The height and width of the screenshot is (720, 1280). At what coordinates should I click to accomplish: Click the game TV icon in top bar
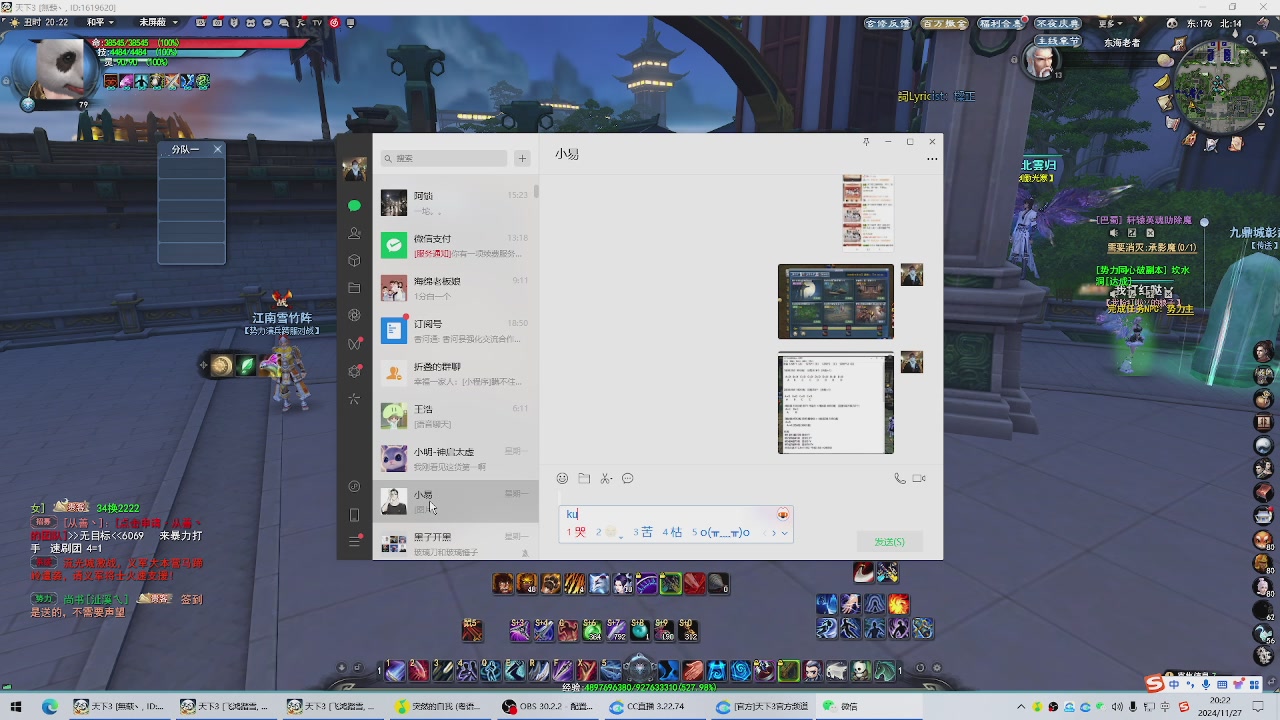click(317, 22)
